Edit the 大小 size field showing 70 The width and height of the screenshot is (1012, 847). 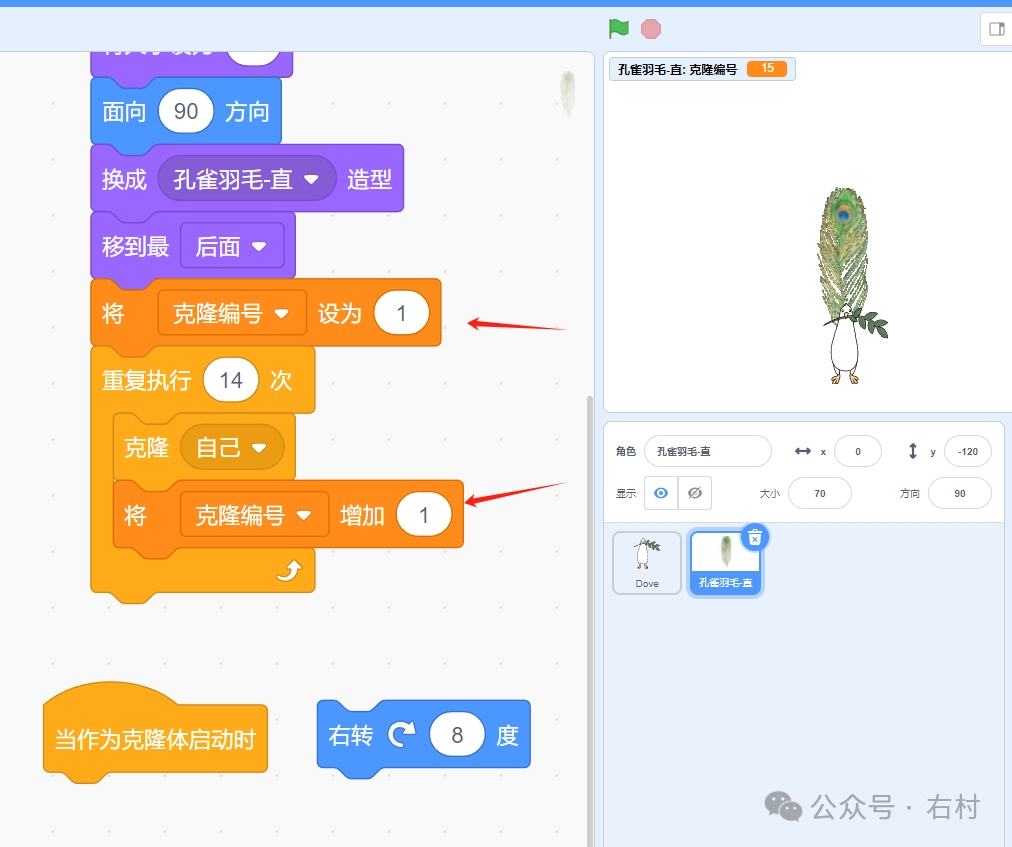point(819,493)
